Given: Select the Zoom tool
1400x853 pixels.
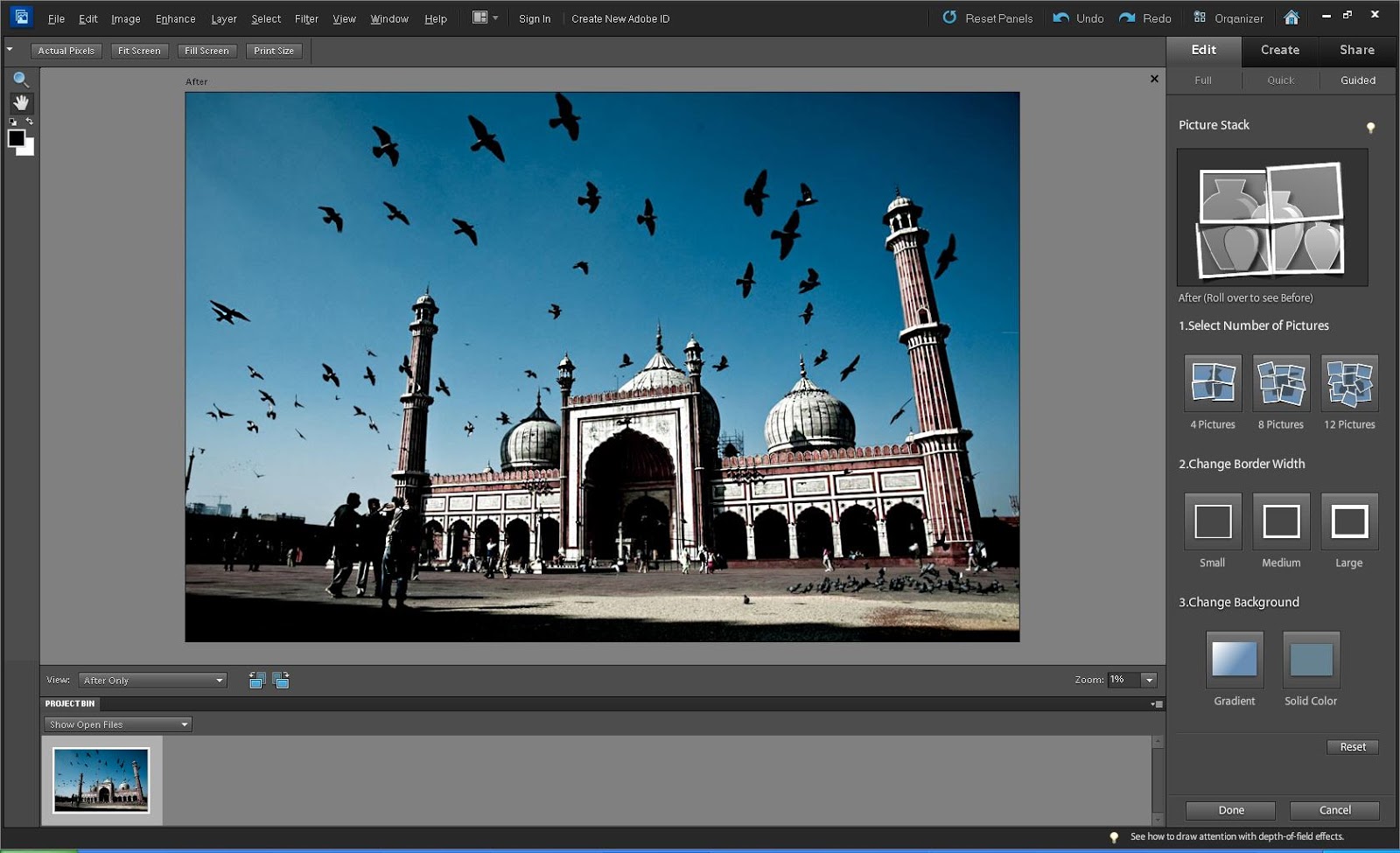Looking at the screenshot, I should pos(21,80).
